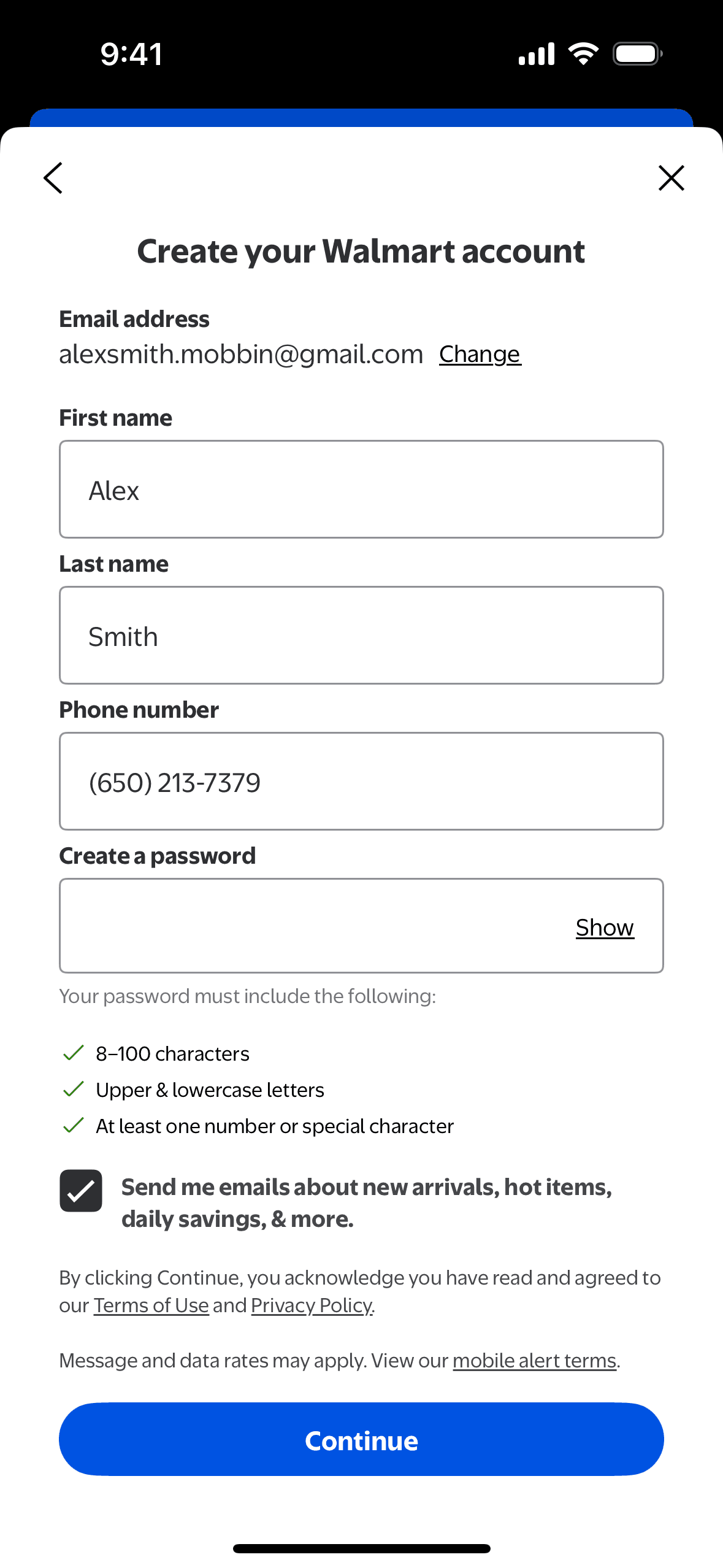Screen dimensions: 723x1568
Task: View the mobile alert terms
Action: (x=534, y=1361)
